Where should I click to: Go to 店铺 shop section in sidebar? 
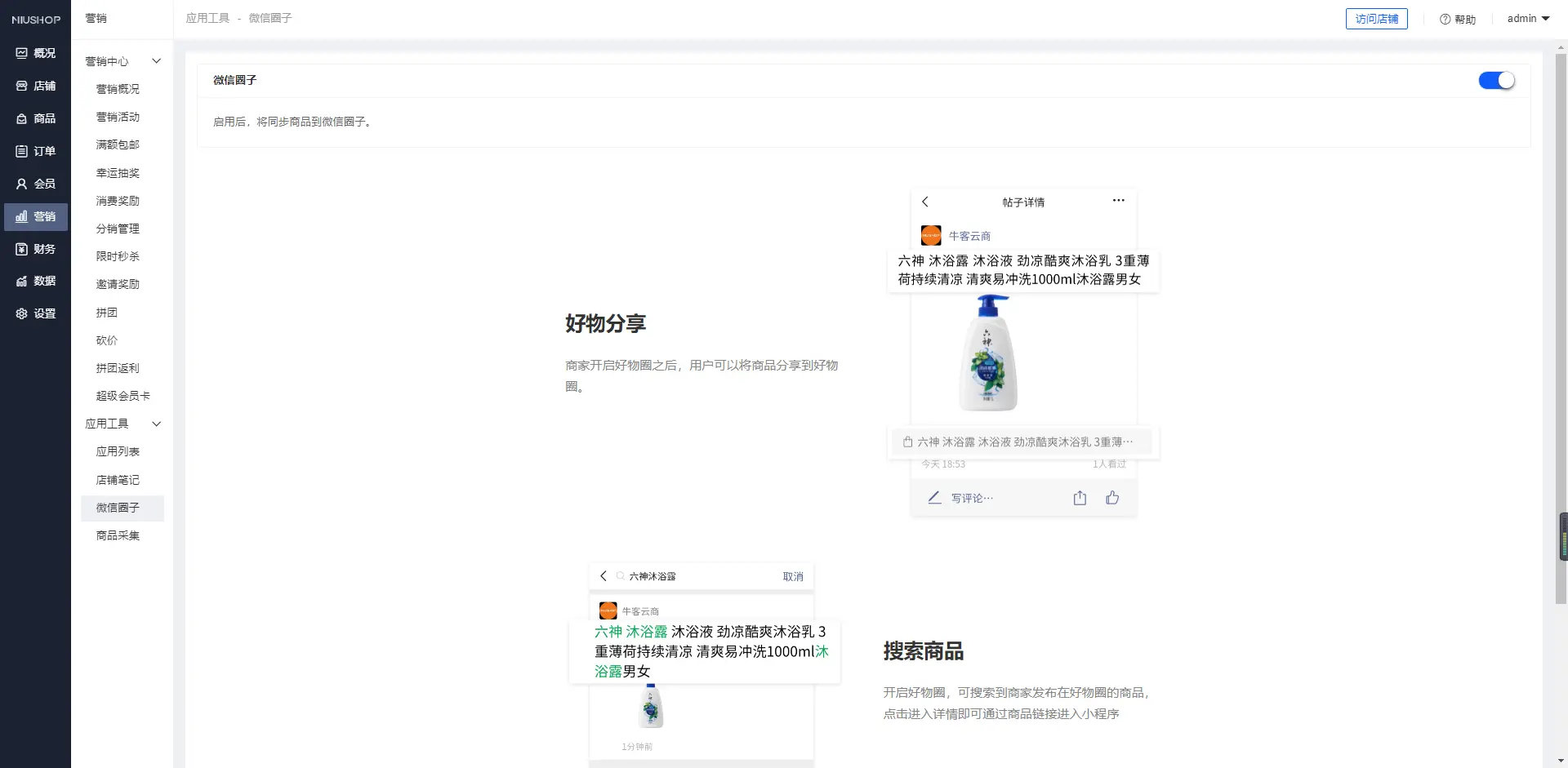[x=35, y=86]
